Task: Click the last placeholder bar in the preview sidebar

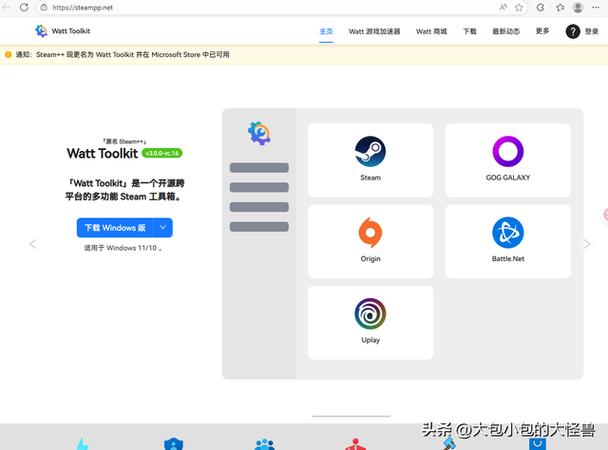Action: tap(259, 227)
